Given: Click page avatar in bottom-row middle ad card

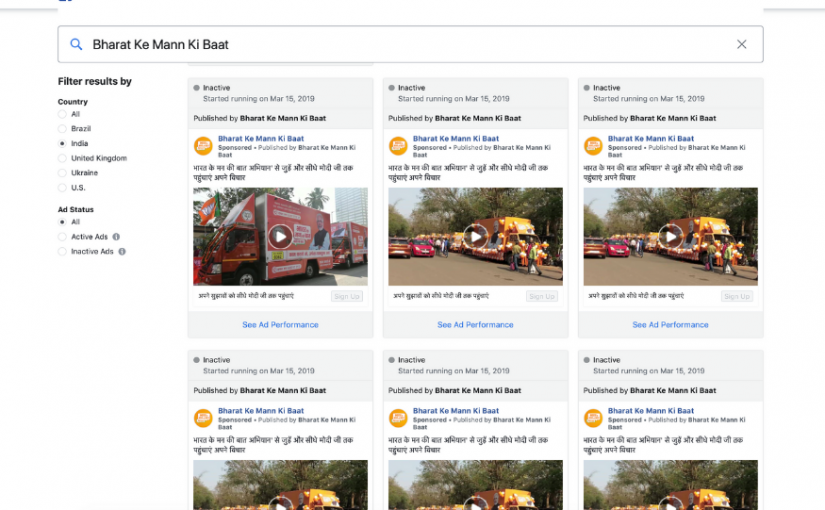Looking at the screenshot, I should (x=398, y=418).
